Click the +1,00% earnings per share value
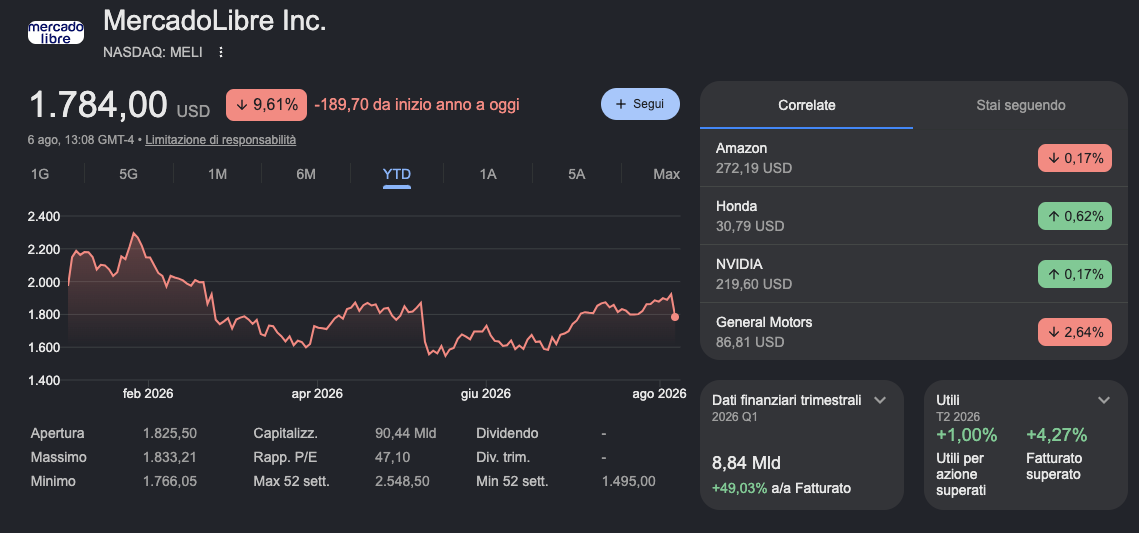The width and height of the screenshot is (1139, 533). [x=967, y=435]
